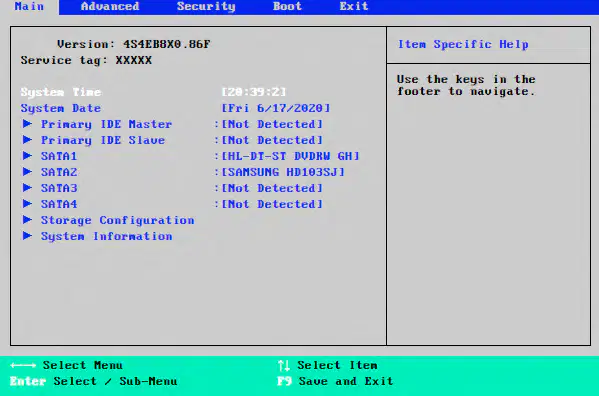The image size is (599, 396).
Task: Click the Service tag XXXXX text
Action: tap(86, 60)
